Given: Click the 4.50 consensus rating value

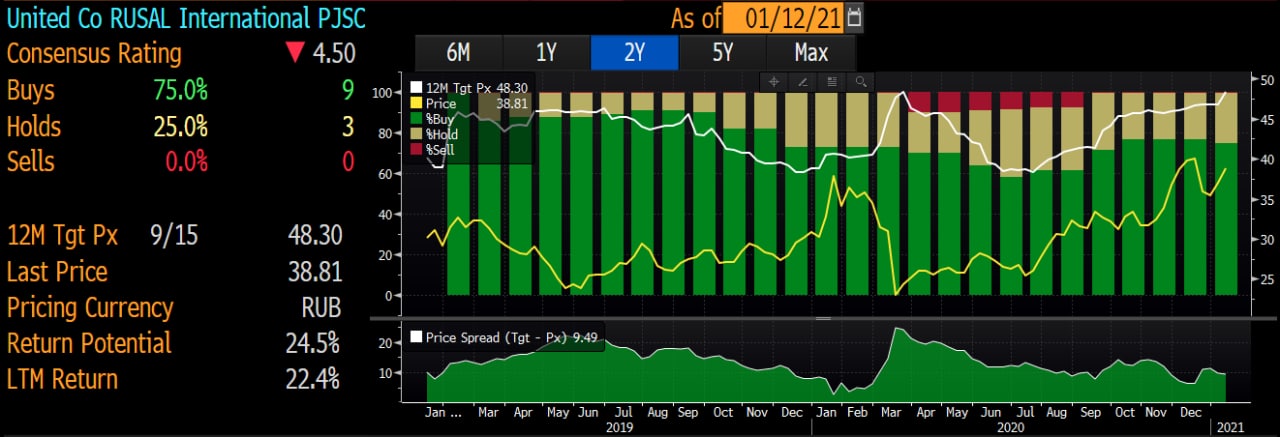Looking at the screenshot, I should tap(334, 54).
